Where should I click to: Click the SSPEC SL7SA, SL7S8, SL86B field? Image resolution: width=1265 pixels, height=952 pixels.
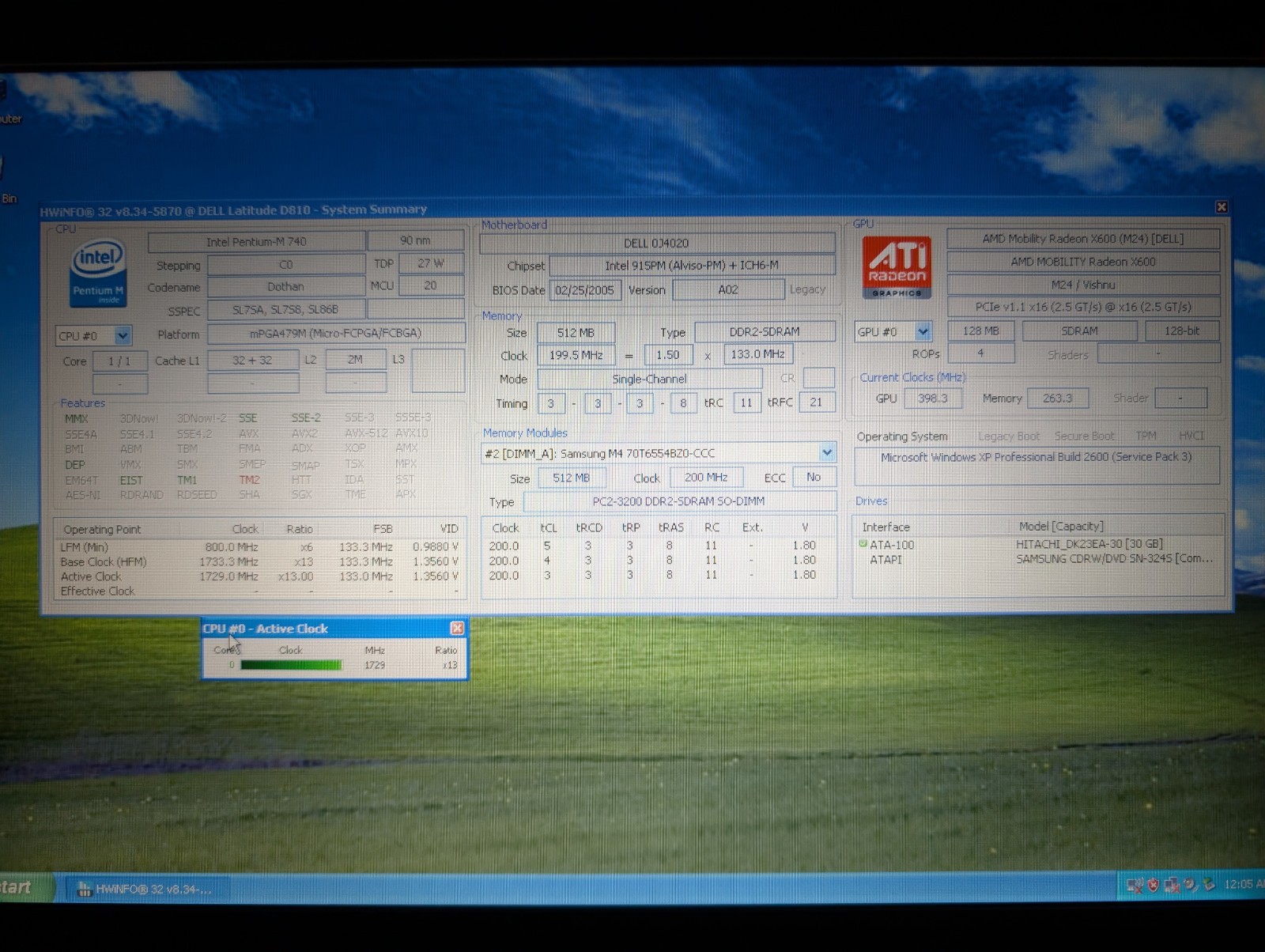coord(286,310)
